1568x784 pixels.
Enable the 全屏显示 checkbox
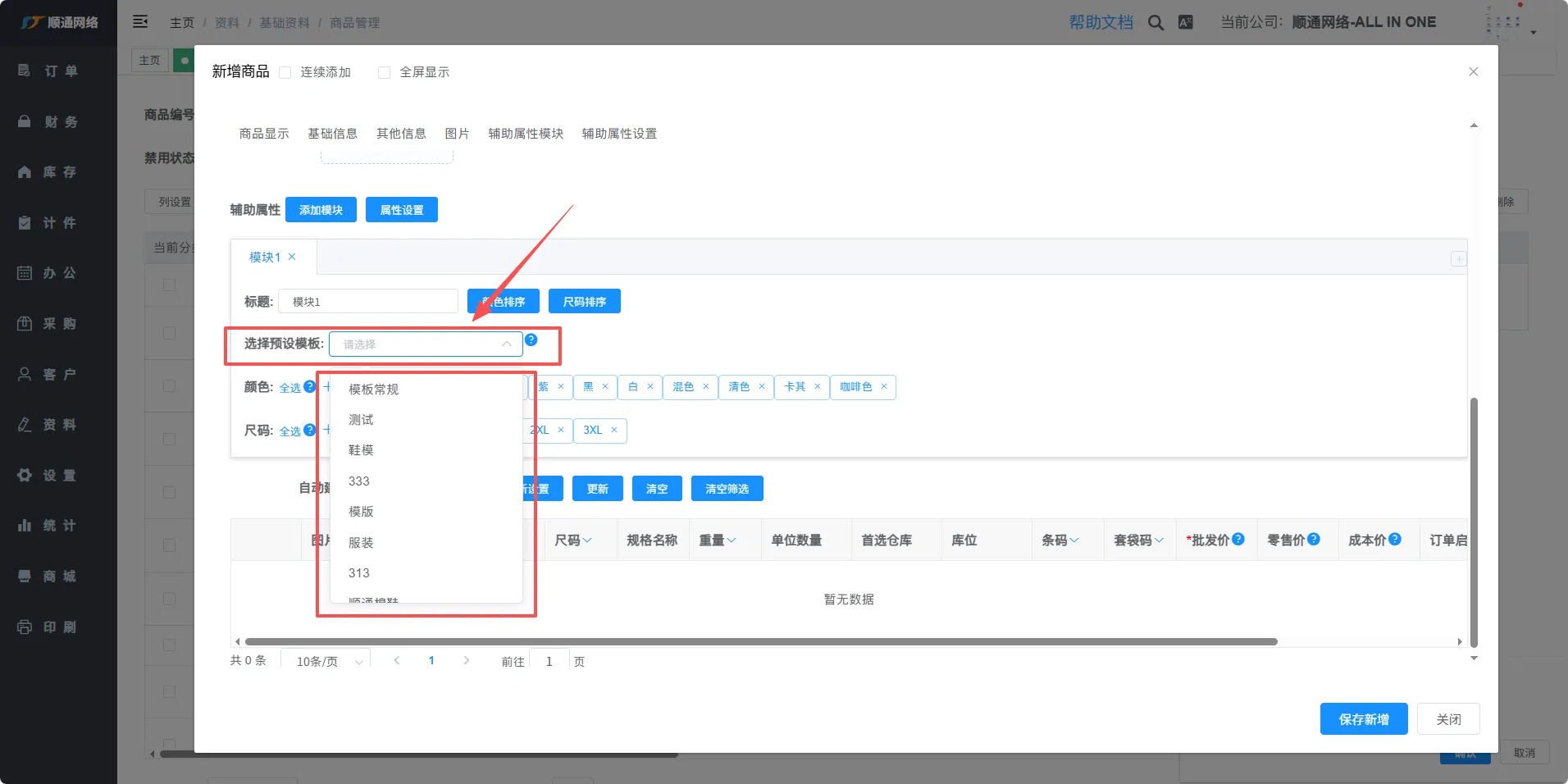coord(384,72)
